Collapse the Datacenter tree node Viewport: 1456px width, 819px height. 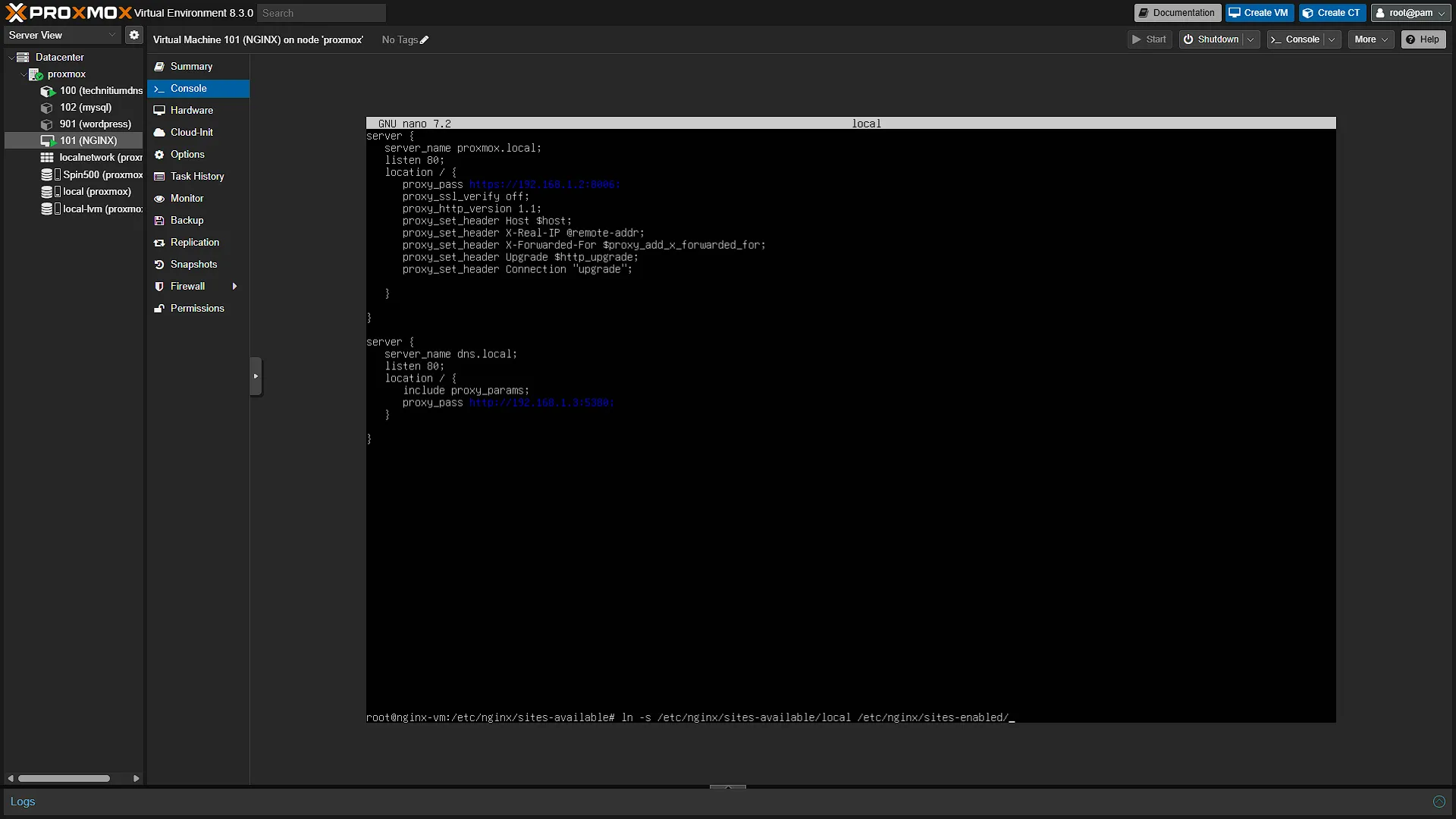pos(11,58)
